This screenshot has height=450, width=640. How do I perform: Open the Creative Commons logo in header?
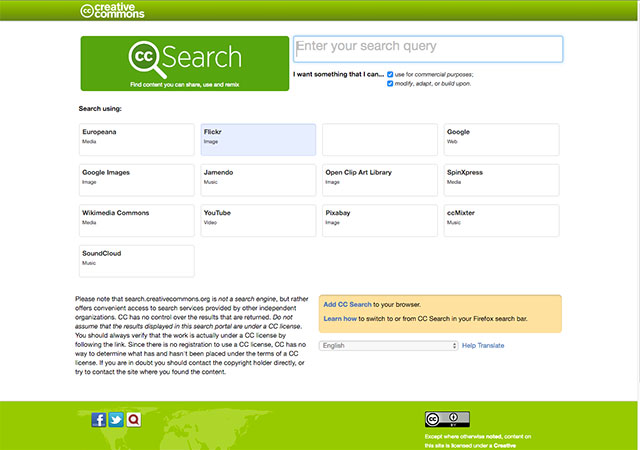pyautogui.click(x=112, y=11)
